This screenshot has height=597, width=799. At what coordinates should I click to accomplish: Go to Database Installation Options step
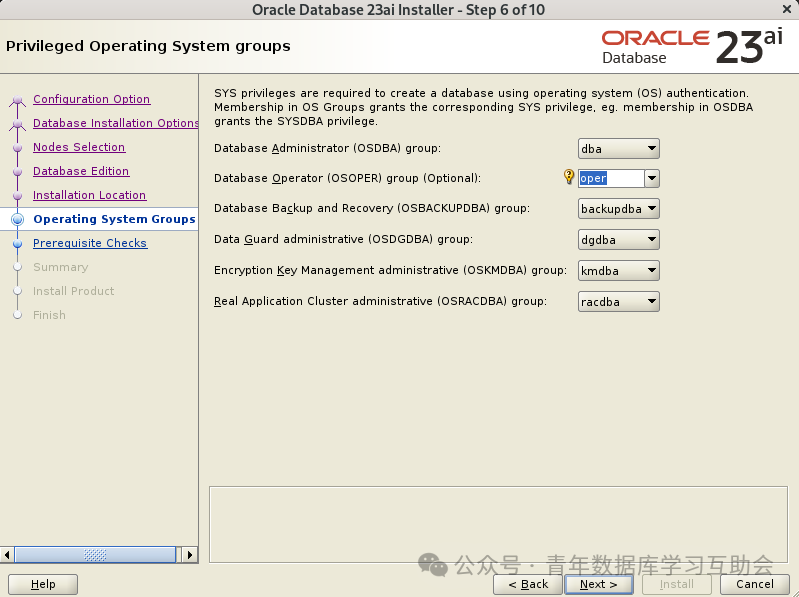(x=116, y=123)
